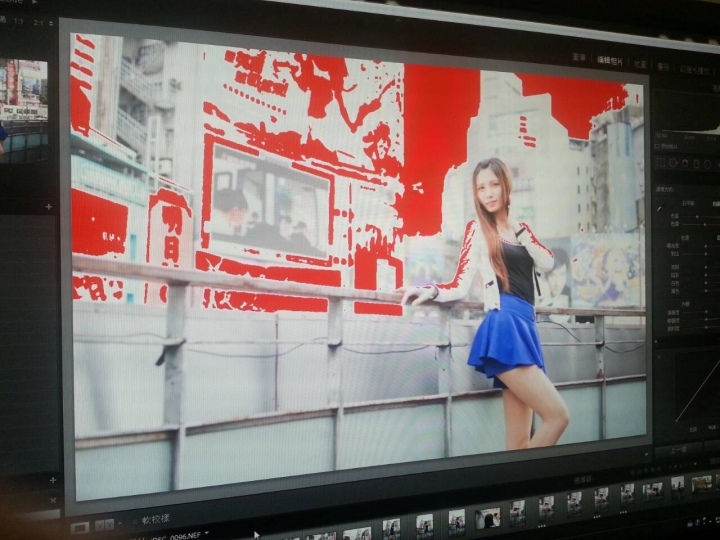720x540 pixels.
Task: Open the before/after view options dropdown arrow
Action: point(120,523)
